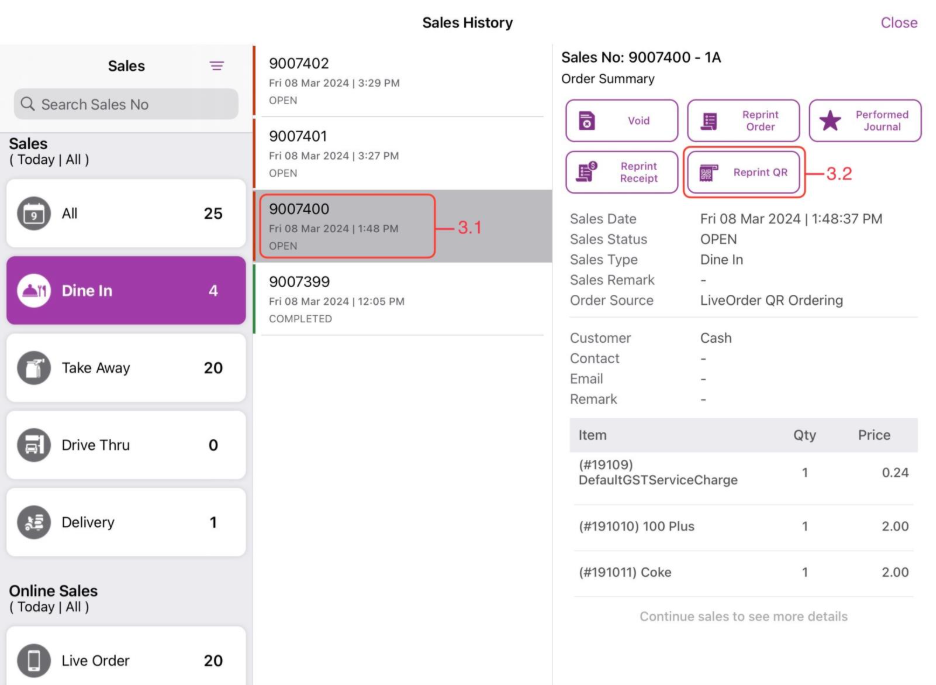Focus the Search Sales No field
The width and height of the screenshot is (936, 685).
pos(126,104)
